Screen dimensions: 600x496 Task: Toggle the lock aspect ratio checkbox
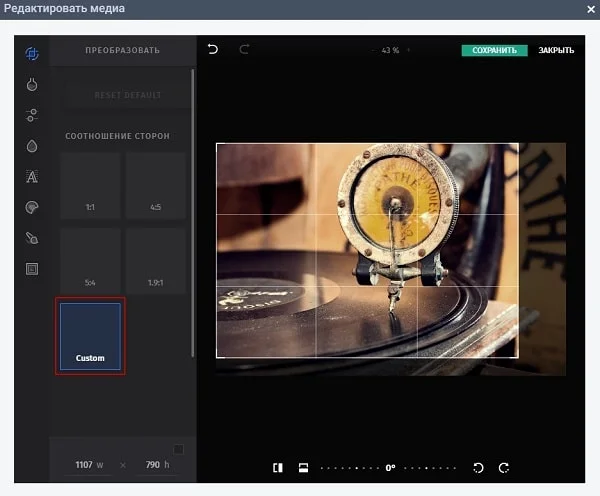(178, 449)
